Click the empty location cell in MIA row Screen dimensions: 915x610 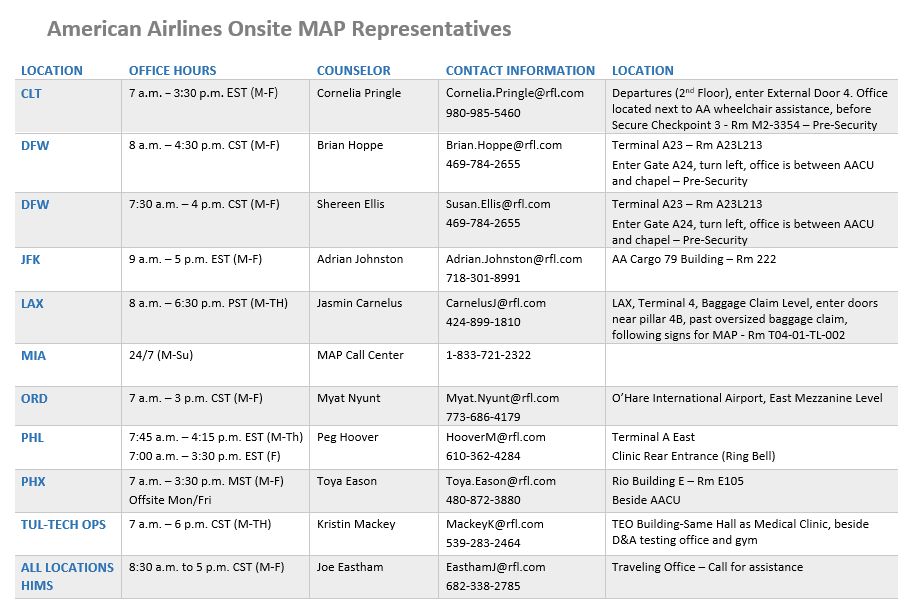pyautogui.click(x=752, y=365)
